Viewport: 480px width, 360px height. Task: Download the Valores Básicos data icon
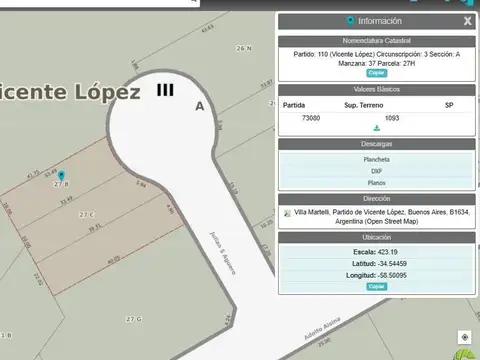coord(377,128)
